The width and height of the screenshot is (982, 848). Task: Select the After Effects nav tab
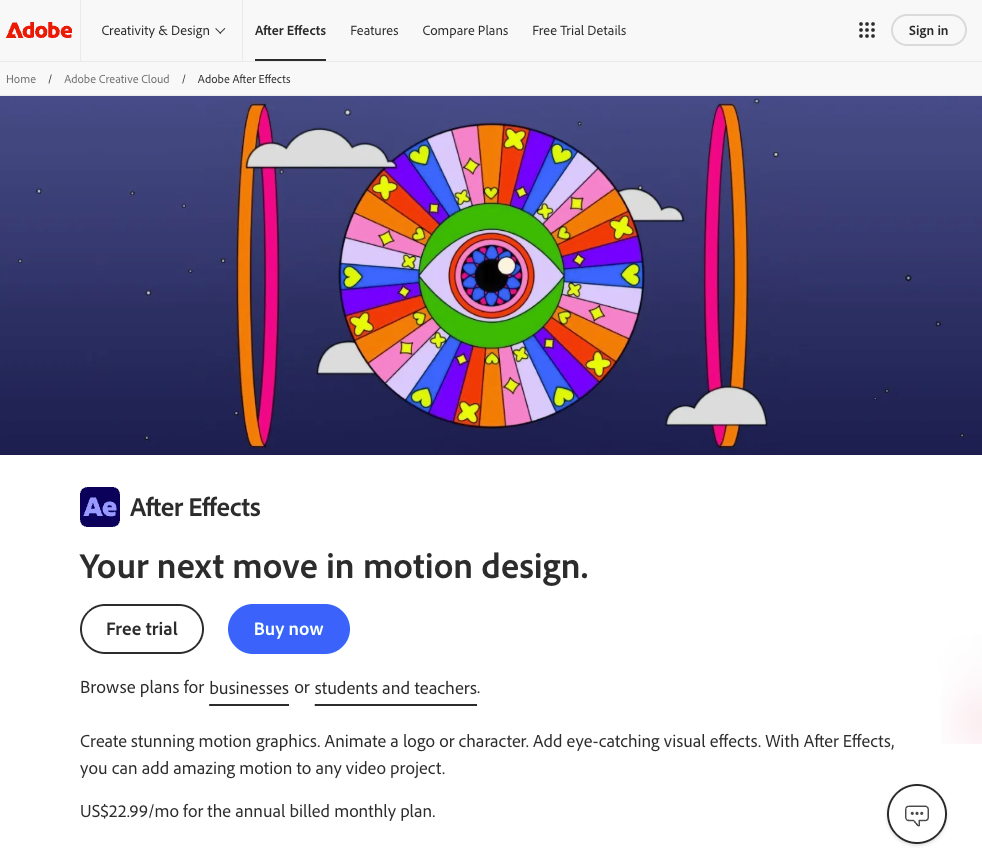[x=290, y=30]
